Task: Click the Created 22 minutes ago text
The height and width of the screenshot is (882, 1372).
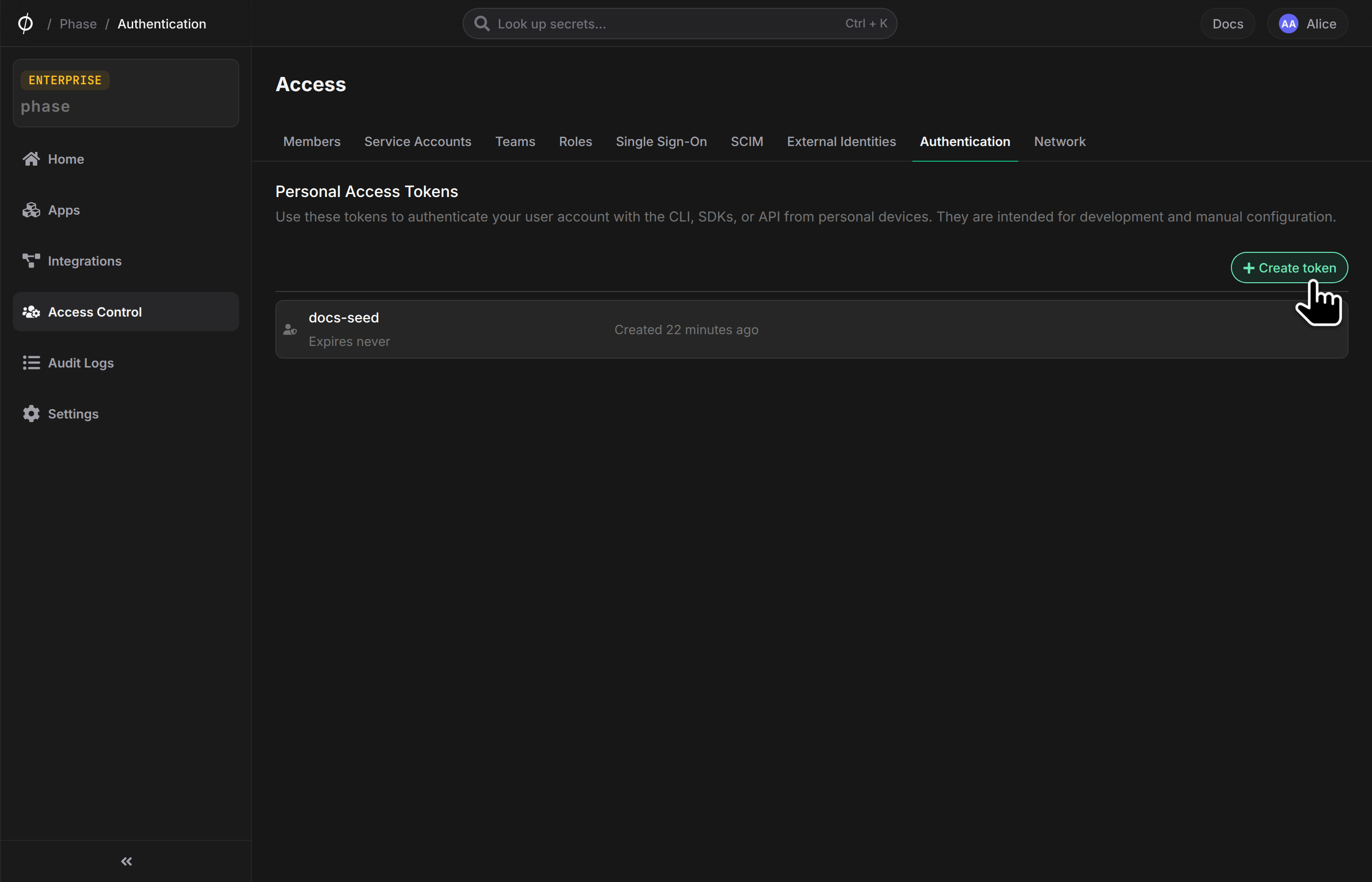Action: click(686, 329)
